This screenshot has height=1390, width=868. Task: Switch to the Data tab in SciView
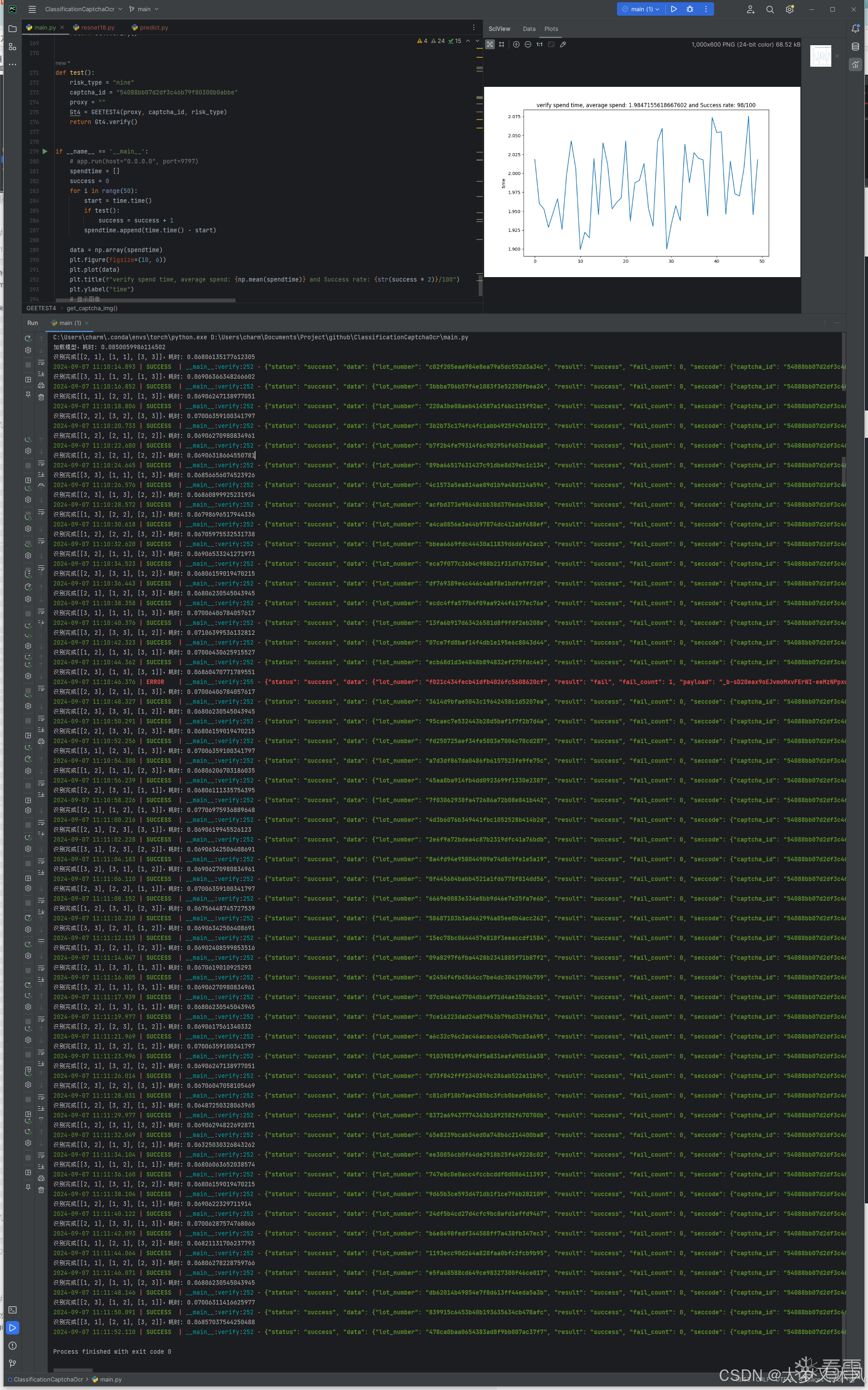pos(529,29)
